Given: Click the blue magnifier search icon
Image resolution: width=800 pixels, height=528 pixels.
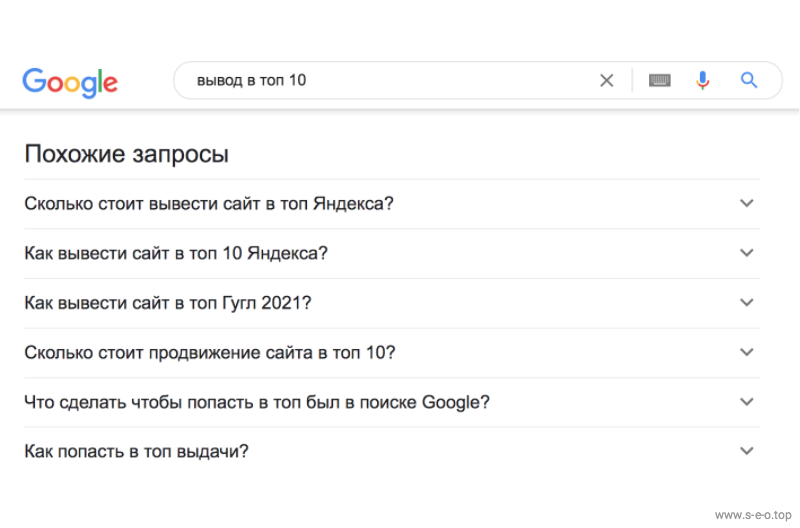Looking at the screenshot, I should 749,80.
